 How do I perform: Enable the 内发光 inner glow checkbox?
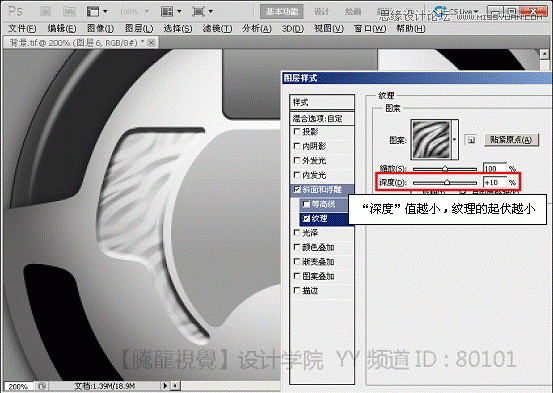click(x=297, y=175)
